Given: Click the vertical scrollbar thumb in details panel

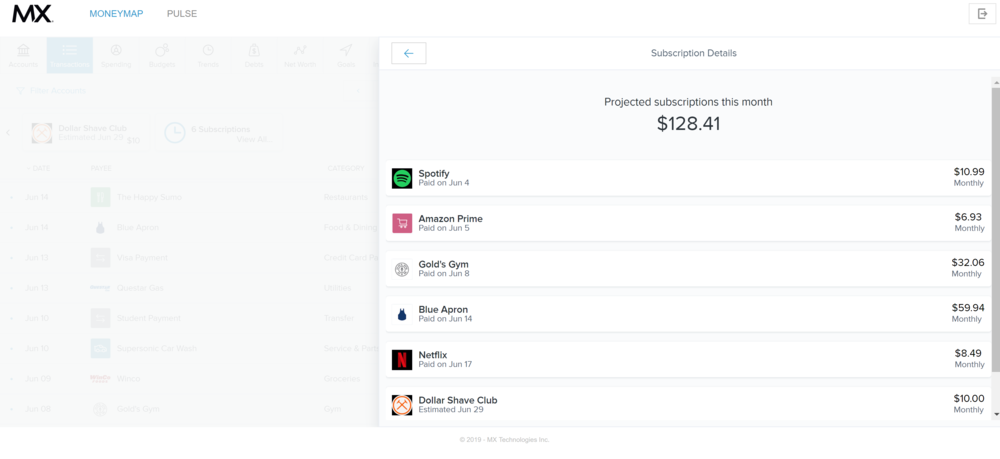Looking at the screenshot, I should (x=996, y=230).
